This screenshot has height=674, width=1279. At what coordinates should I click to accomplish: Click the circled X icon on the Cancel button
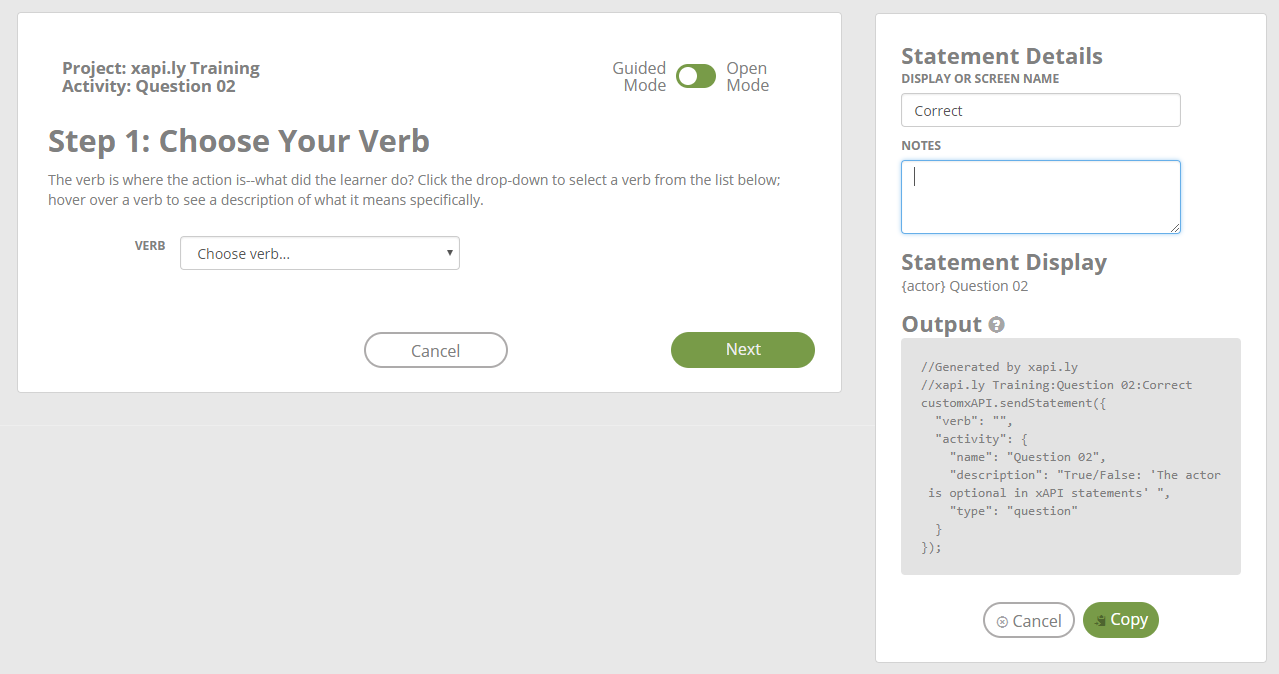pyautogui.click(x=1003, y=620)
